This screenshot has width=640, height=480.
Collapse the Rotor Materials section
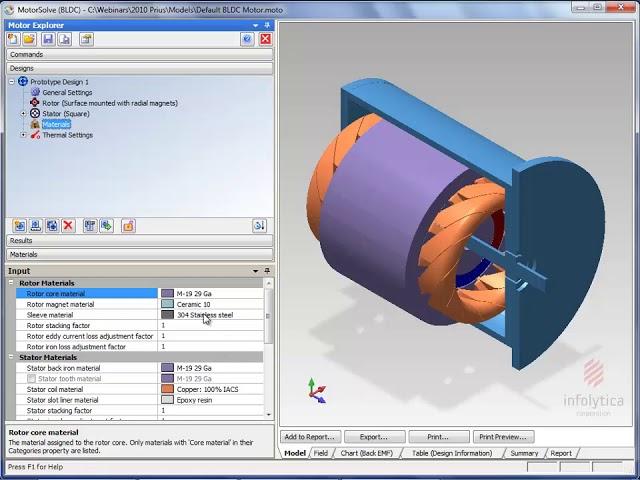pos(12,283)
